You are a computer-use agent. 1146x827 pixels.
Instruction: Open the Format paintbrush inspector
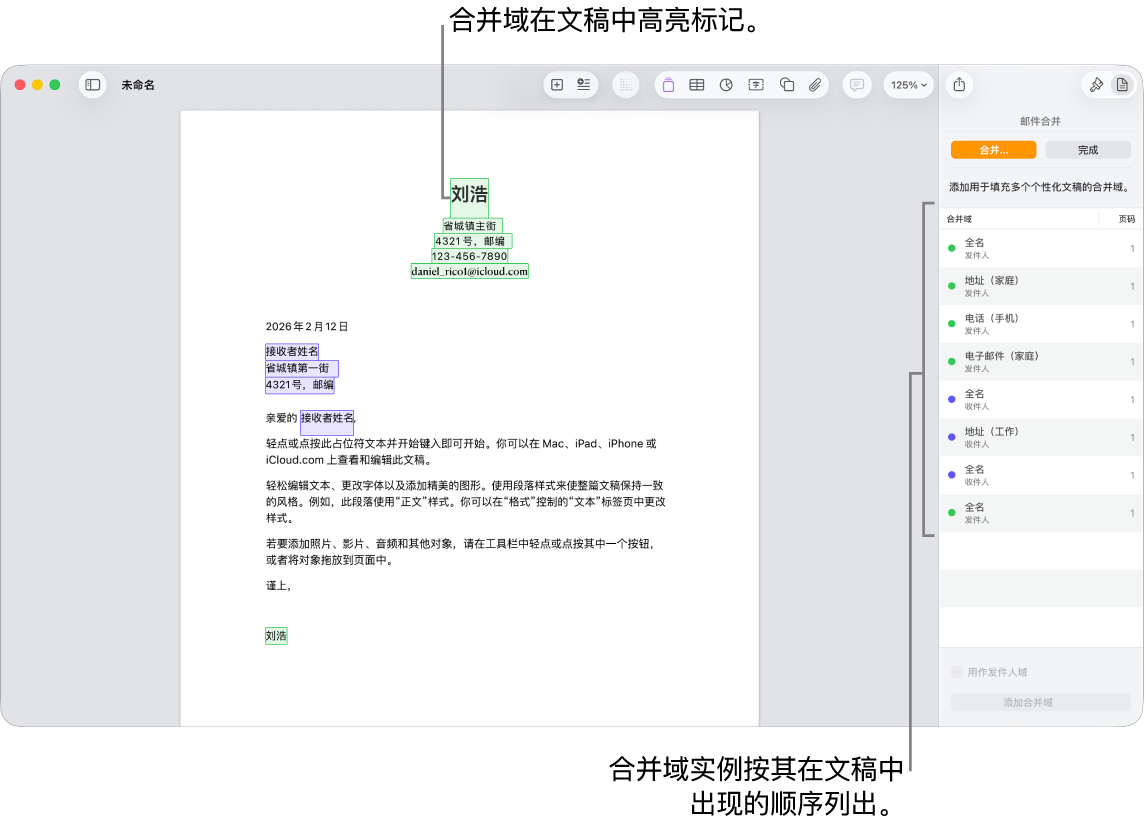1096,85
